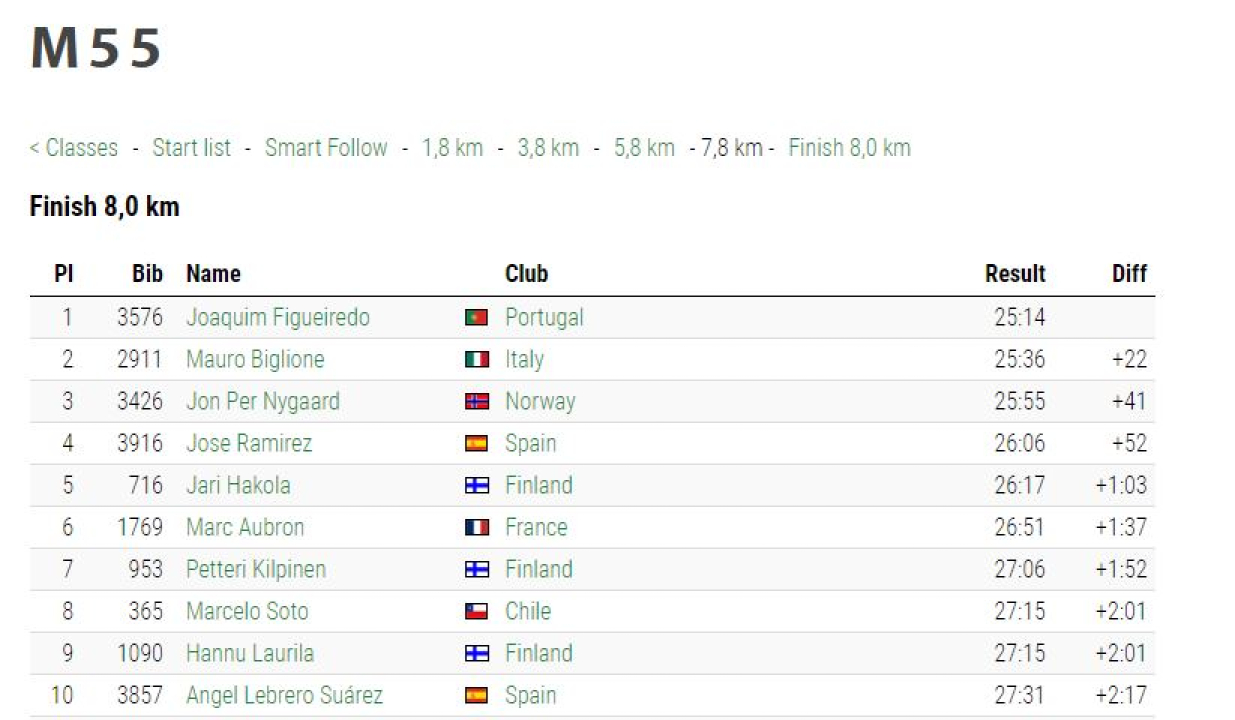Click the Chile flag icon
Image resolution: width=1235 pixels, height=720 pixels.
pos(476,612)
